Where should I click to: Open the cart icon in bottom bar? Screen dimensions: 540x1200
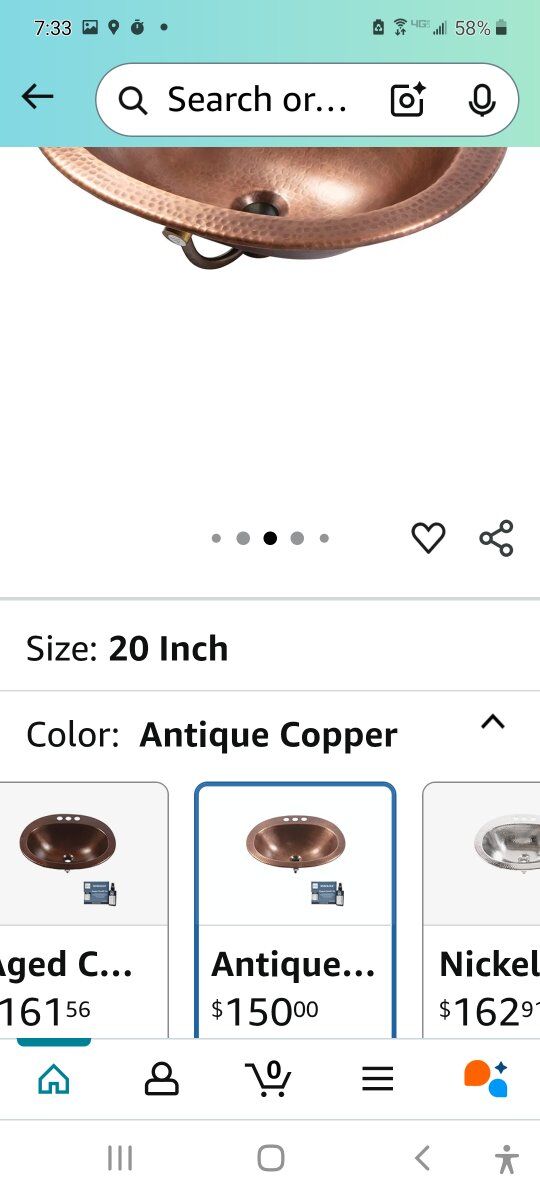click(x=268, y=1078)
